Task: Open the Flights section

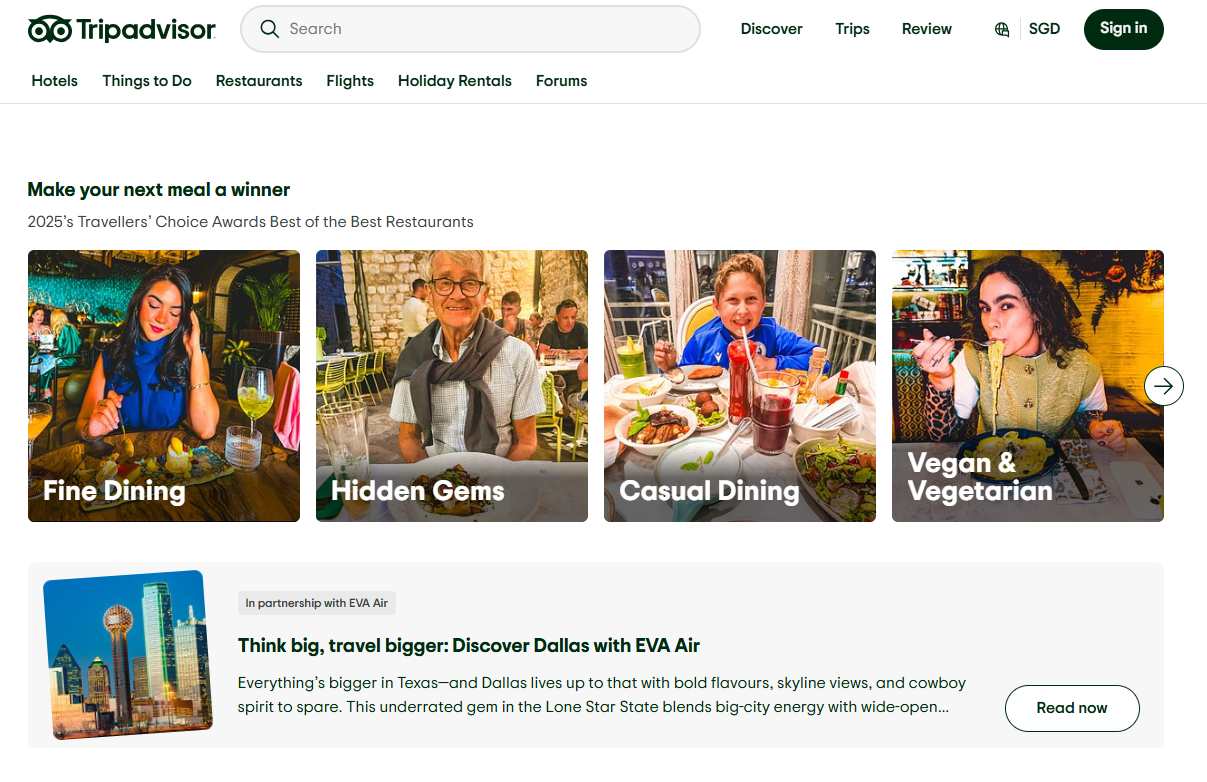Action: click(350, 81)
